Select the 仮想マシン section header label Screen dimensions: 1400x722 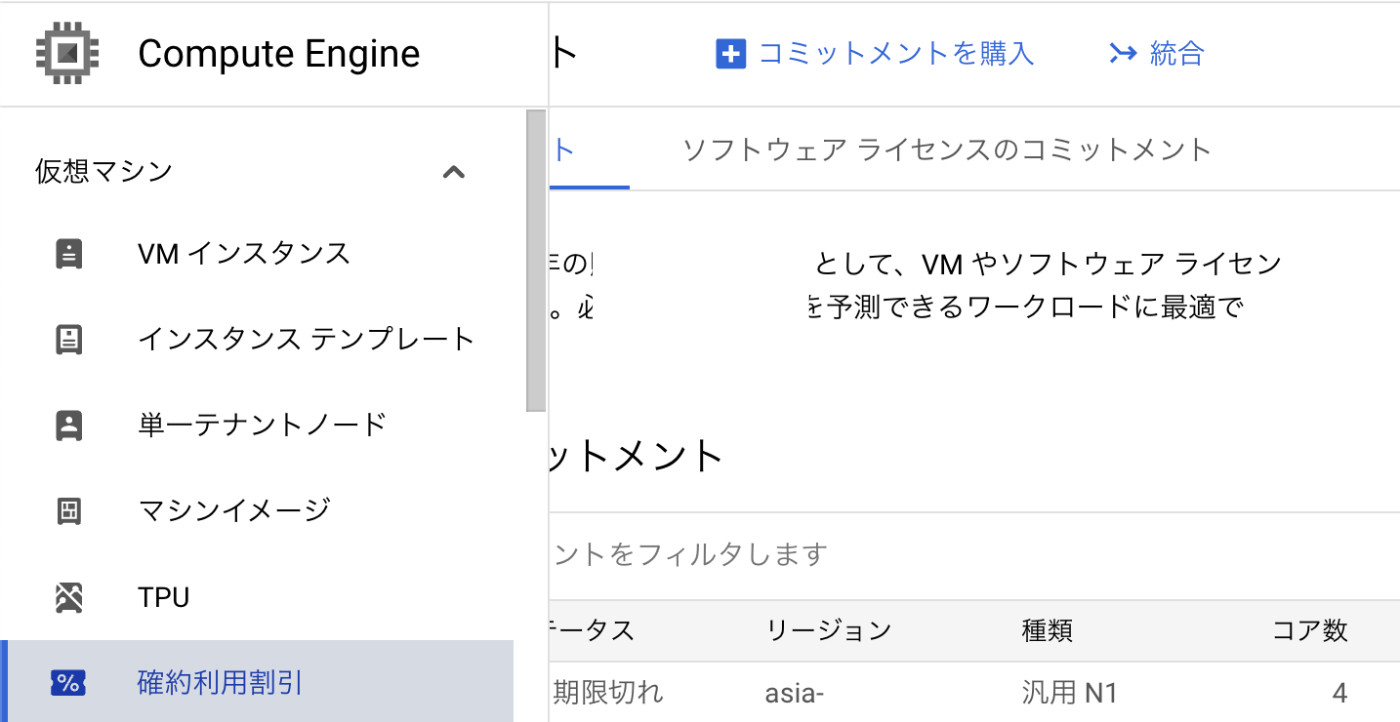click(x=104, y=172)
